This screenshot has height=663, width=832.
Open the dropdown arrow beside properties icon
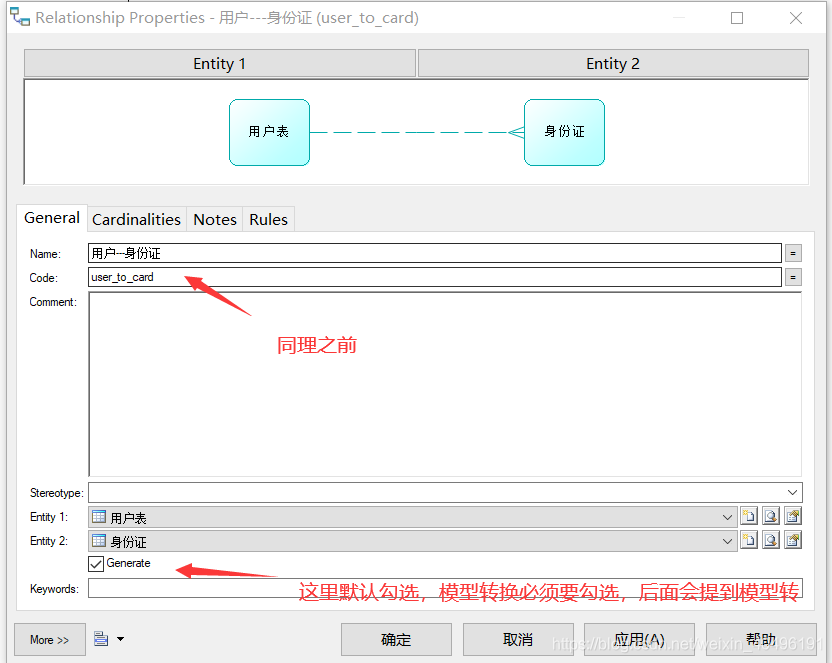pyautogui.click(x=120, y=639)
